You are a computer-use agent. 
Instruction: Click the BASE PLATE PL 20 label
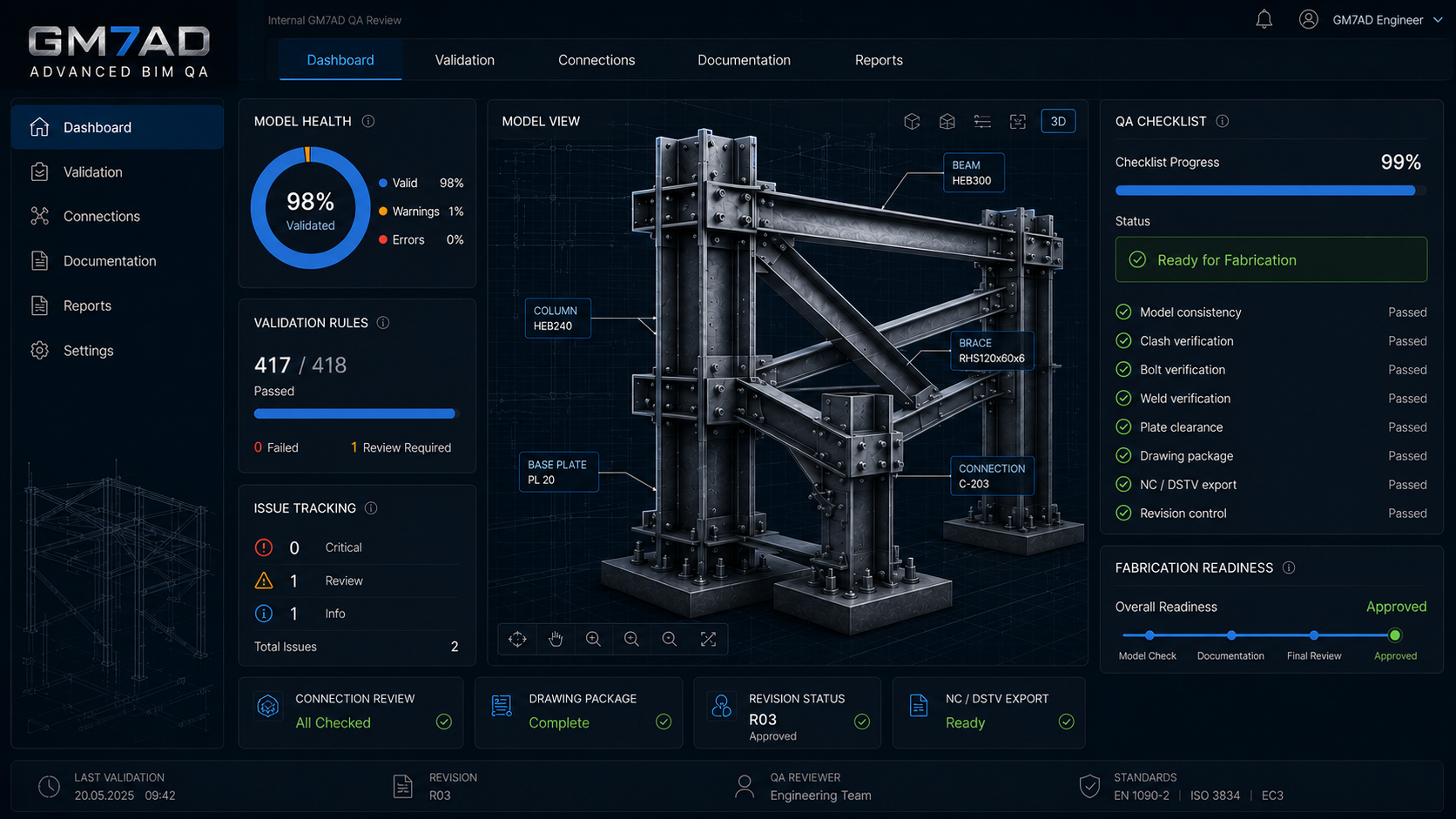click(558, 472)
